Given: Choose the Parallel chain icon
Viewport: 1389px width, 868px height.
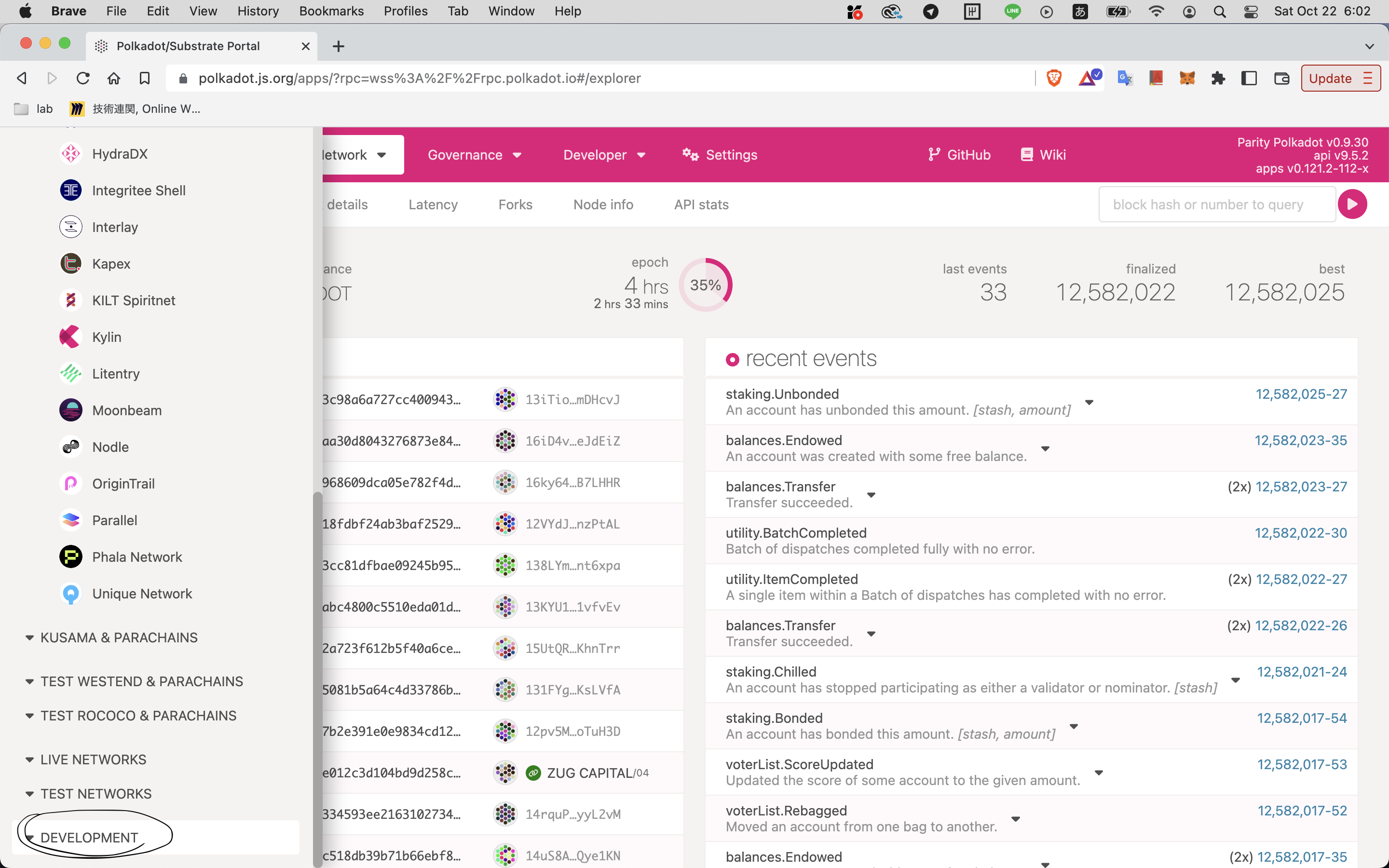Looking at the screenshot, I should (70, 521).
